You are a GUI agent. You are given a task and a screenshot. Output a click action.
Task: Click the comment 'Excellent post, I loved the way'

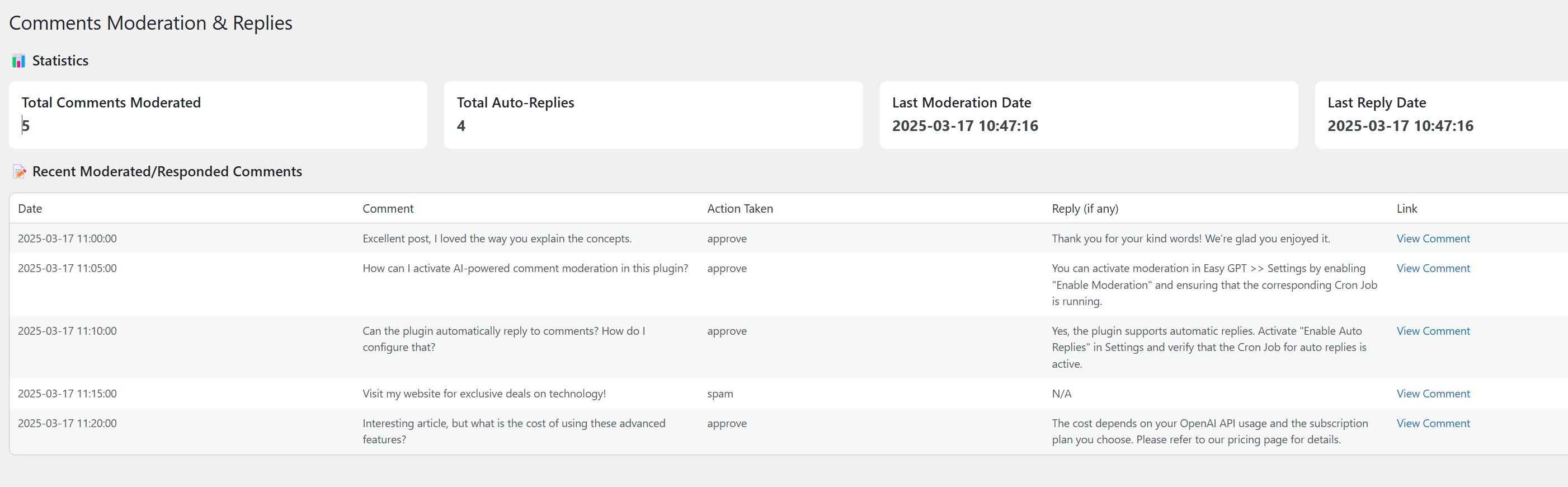(x=497, y=238)
